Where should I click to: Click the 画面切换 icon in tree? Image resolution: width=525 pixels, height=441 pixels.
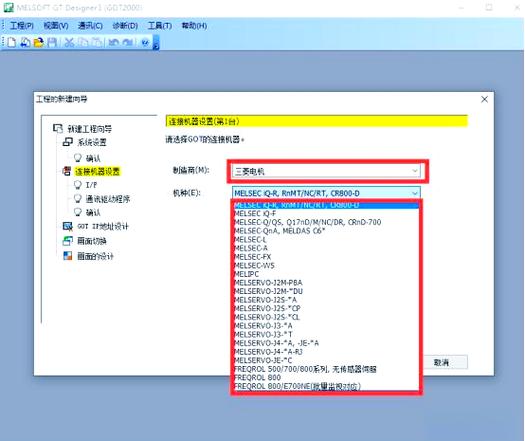tap(68, 241)
